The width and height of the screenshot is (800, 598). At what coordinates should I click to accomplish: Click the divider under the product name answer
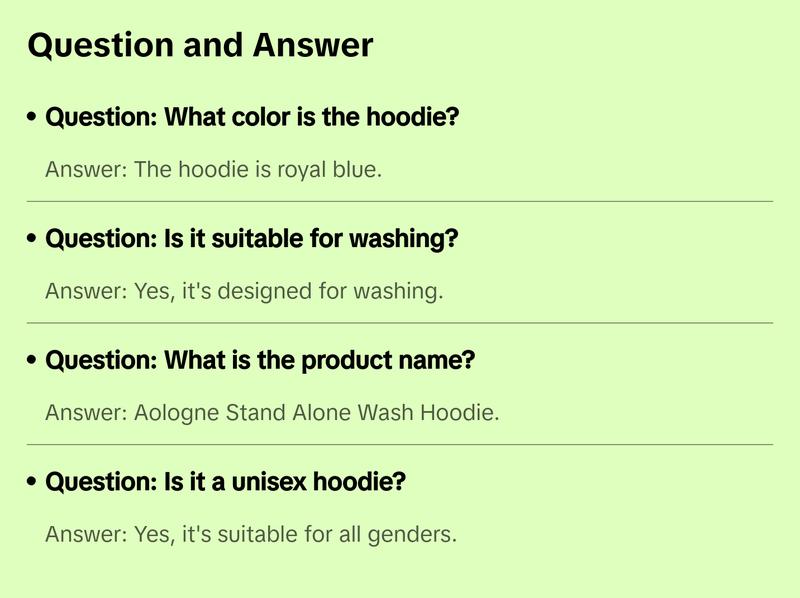coord(400,444)
